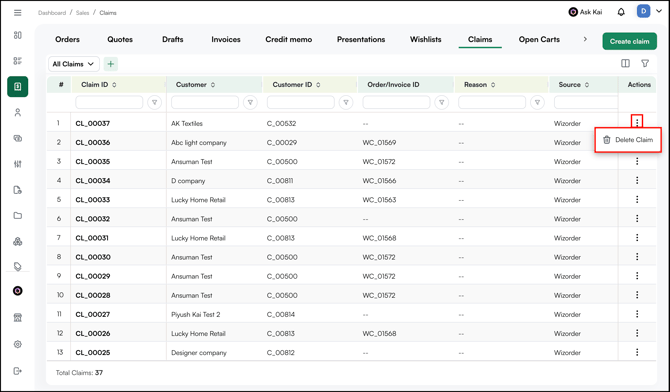
Task: Open the All Claims dropdown
Action: tap(74, 64)
